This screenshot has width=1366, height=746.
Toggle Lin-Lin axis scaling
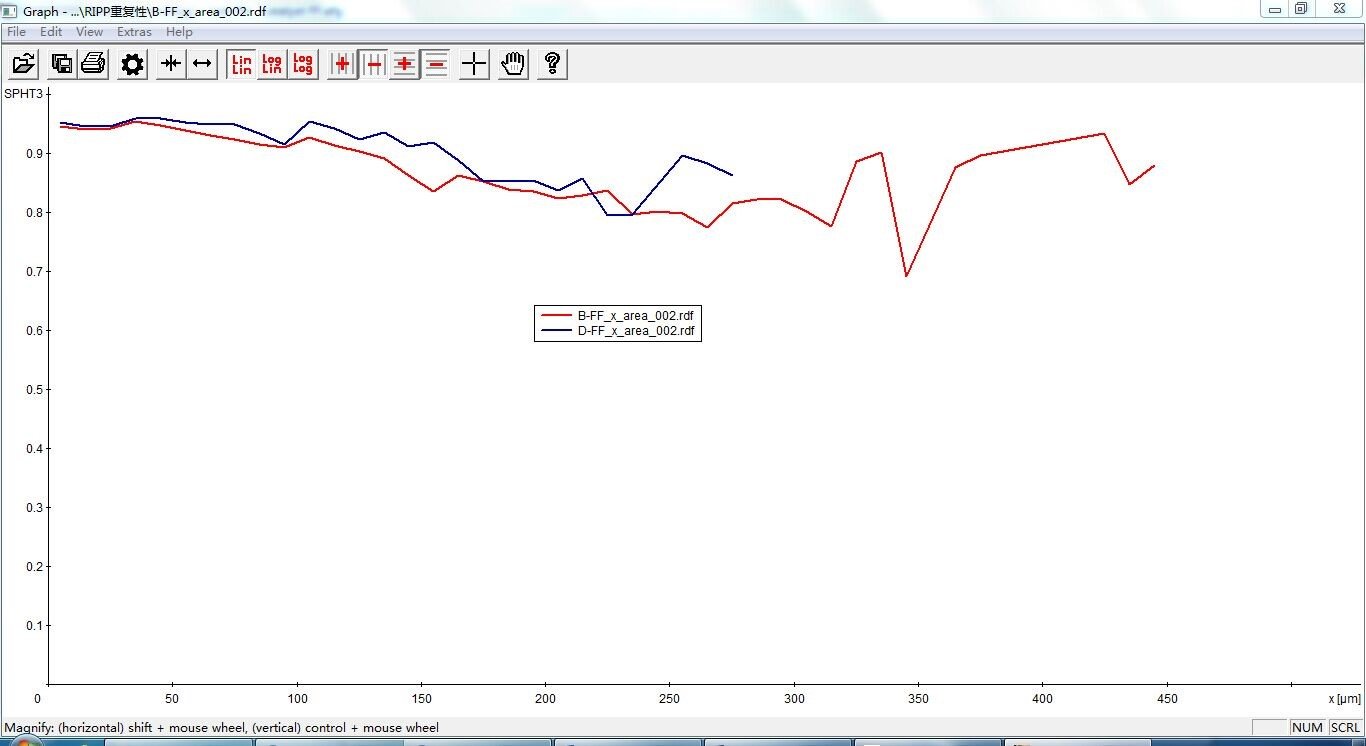pyautogui.click(x=241, y=65)
